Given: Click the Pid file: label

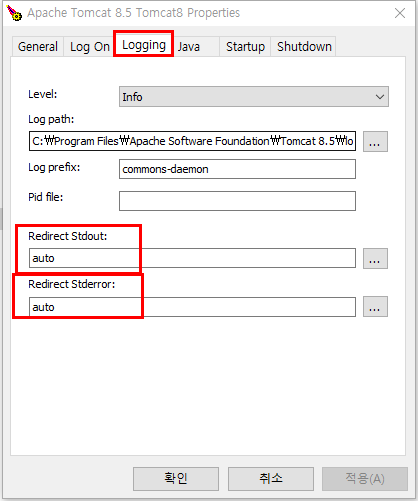Looking at the screenshot, I should tap(46, 197).
